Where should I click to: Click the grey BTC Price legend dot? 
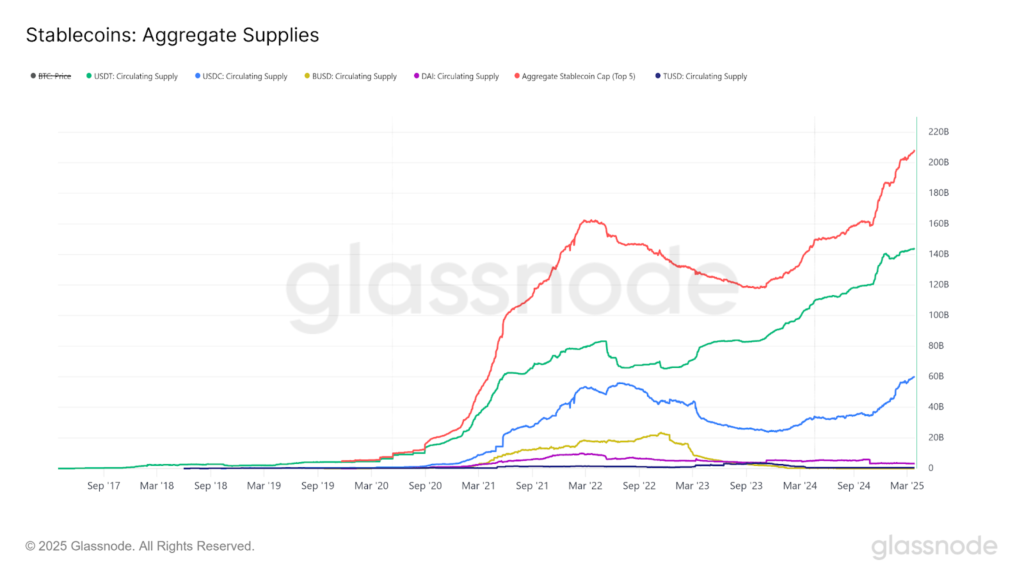pos(33,76)
